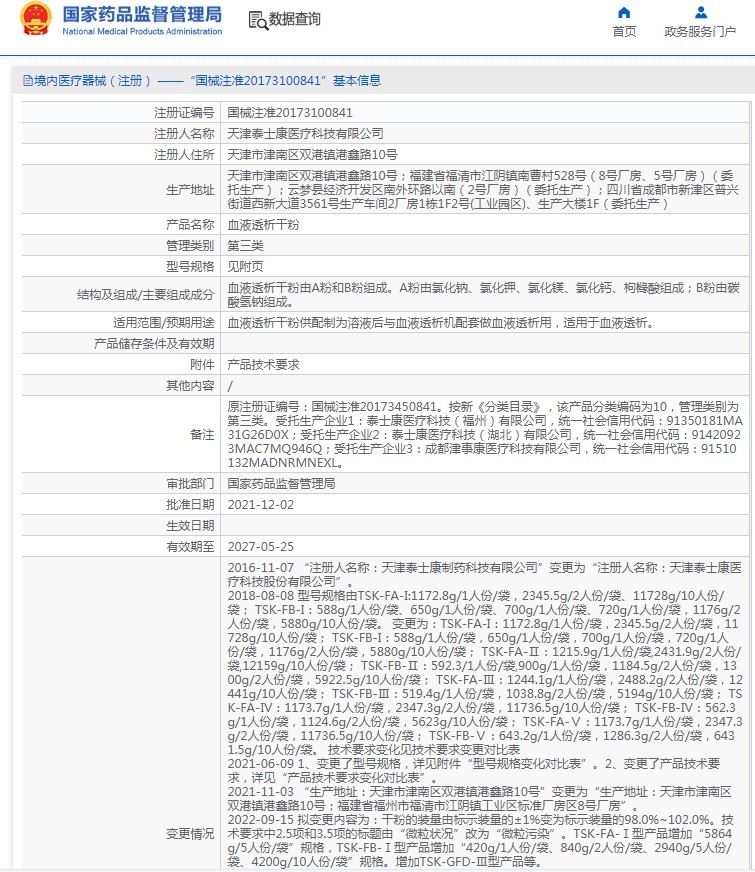The height and width of the screenshot is (872, 755).
Task: Click 产品技术要求 attachment
Action: pos(263,365)
